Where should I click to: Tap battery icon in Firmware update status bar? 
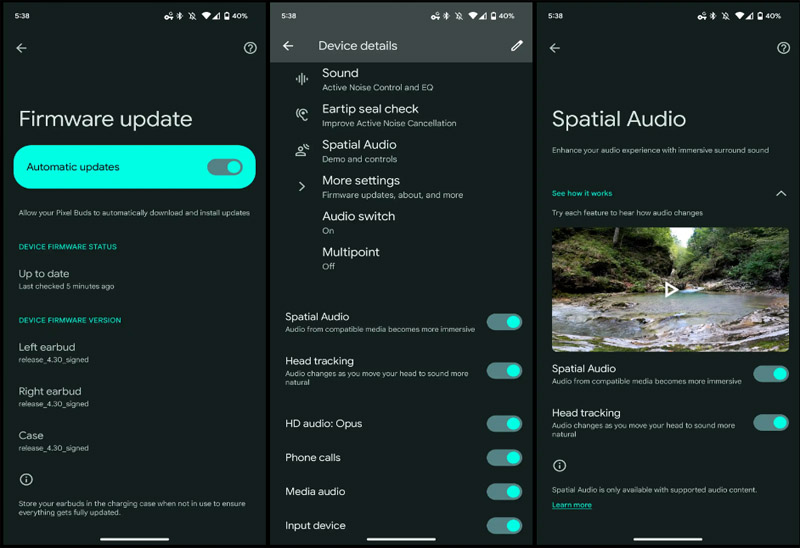point(227,16)
